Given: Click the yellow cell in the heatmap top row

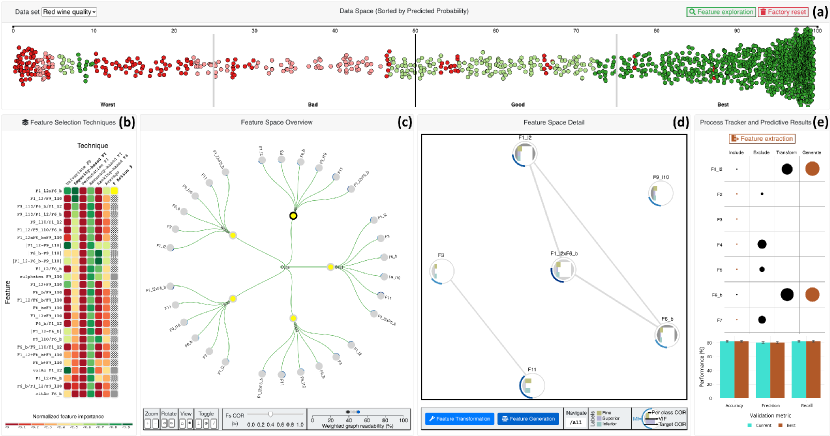Looking at the screenshot, I should point(114,191).
